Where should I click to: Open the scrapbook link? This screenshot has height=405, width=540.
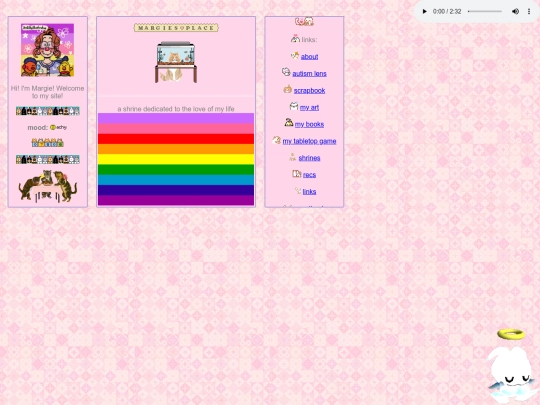(x=309, y=90)
